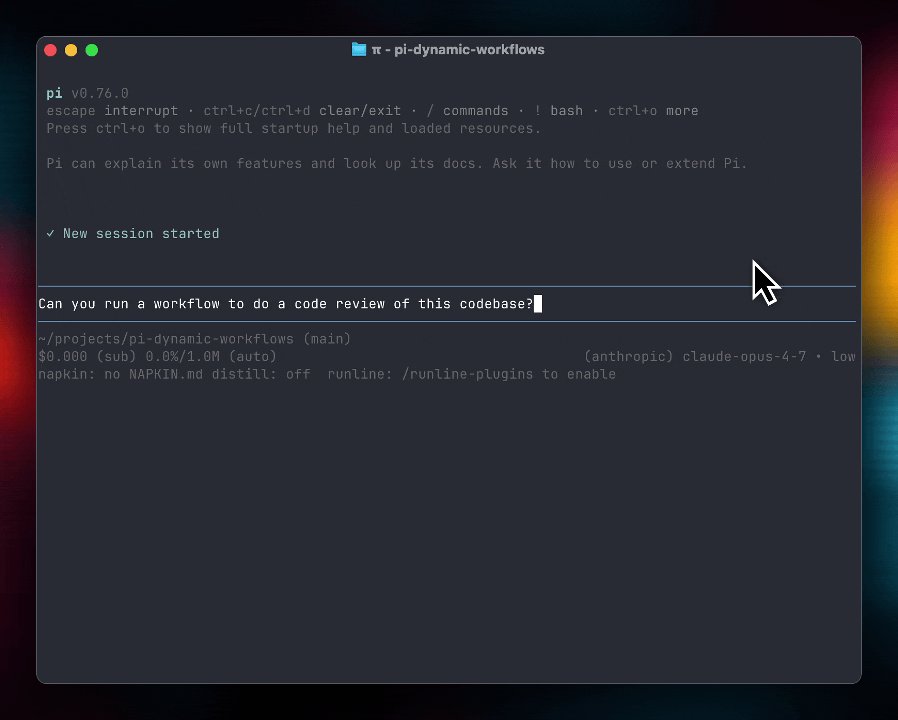Click the 'escape interrupt' shortcut hint
Image resolution: width=898 pixels, height=720 pixels.
[112, 111]
